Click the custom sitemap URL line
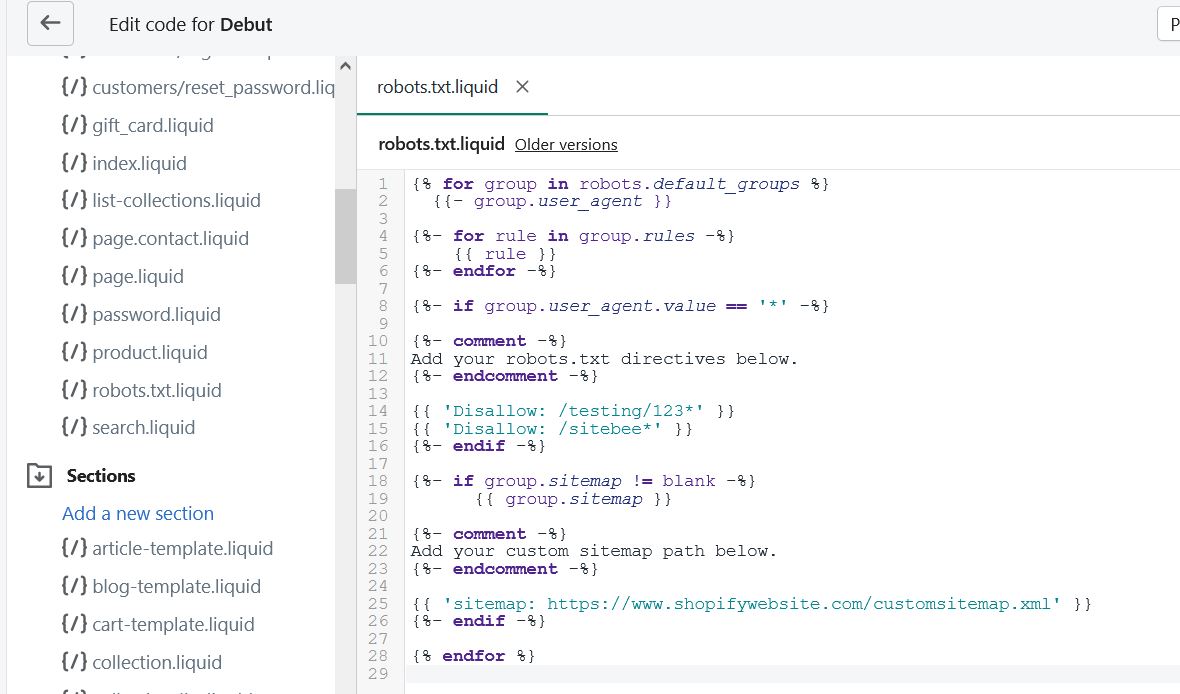The height and width of the screenshot is (694, 1180). click(752, 604)
